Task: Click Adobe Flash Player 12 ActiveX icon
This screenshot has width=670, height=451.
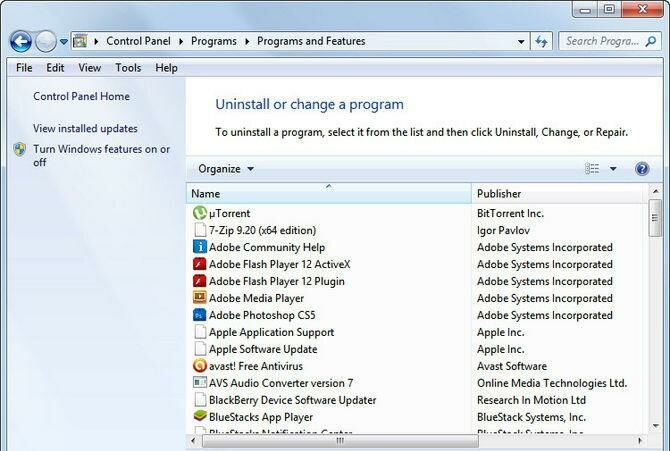Action: (x=200, y=264)
